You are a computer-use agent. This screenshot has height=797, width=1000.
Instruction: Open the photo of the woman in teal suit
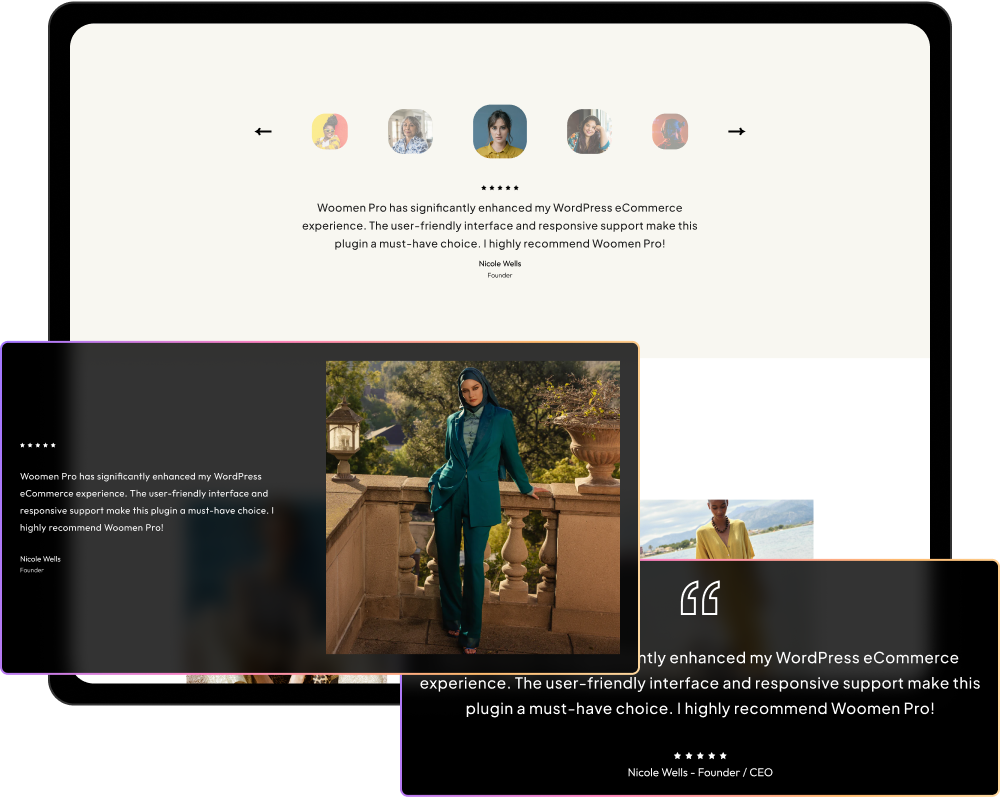[473, 508]
